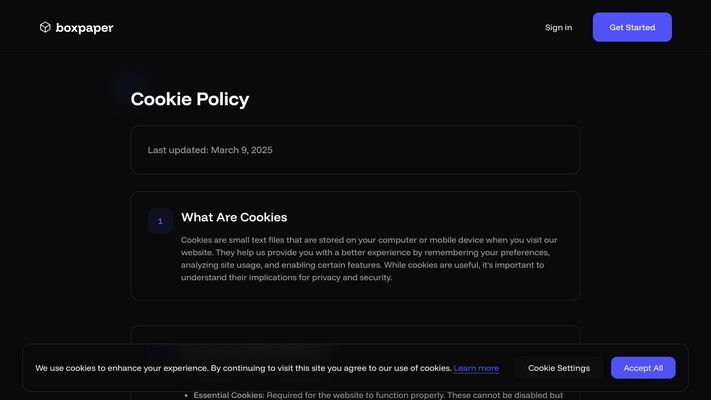Accept All cookies in the banner
The image size is (711, 400).
[x=643, y=368]
